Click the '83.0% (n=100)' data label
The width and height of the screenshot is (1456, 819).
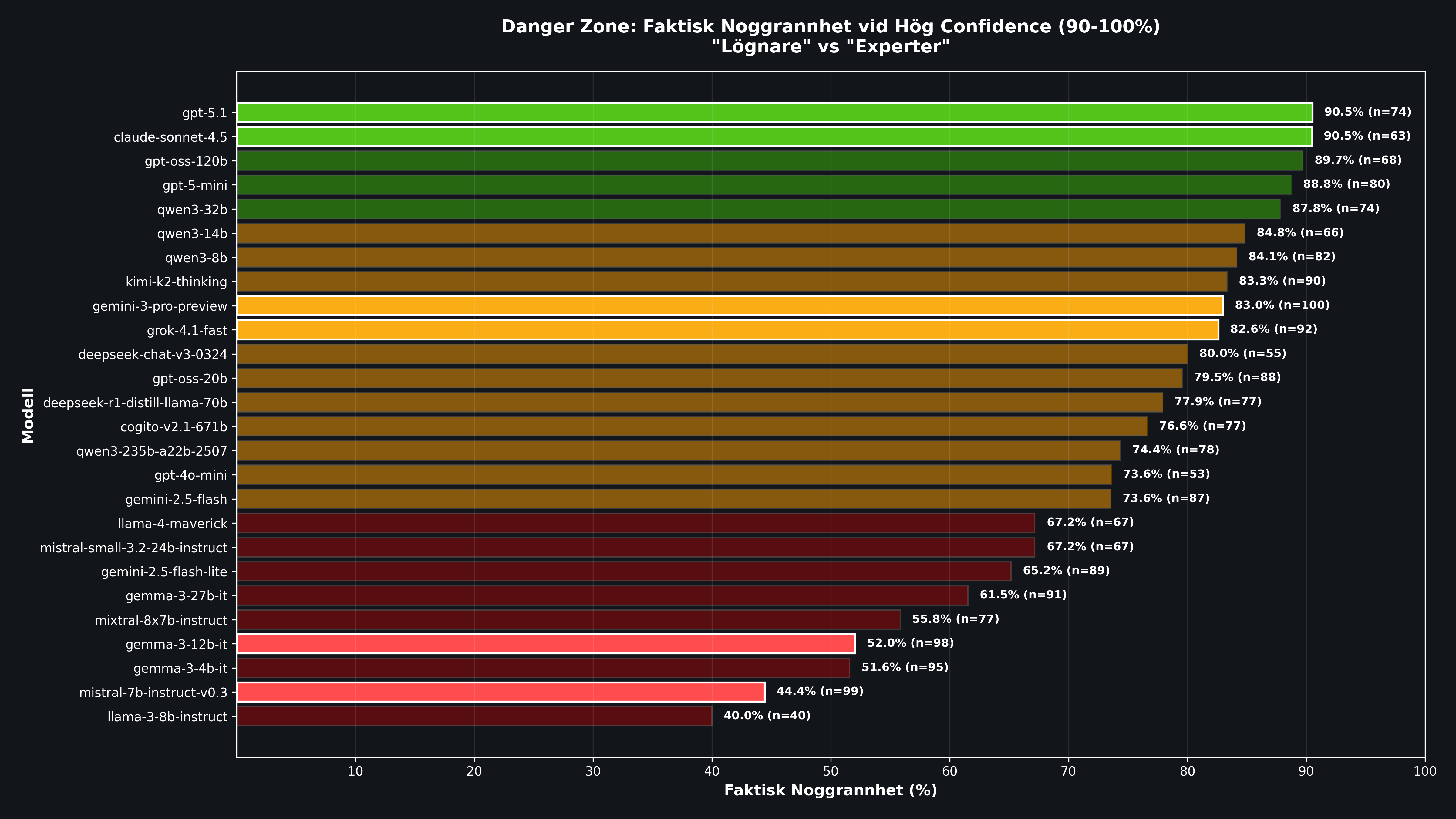click(x=1282, y=305)
